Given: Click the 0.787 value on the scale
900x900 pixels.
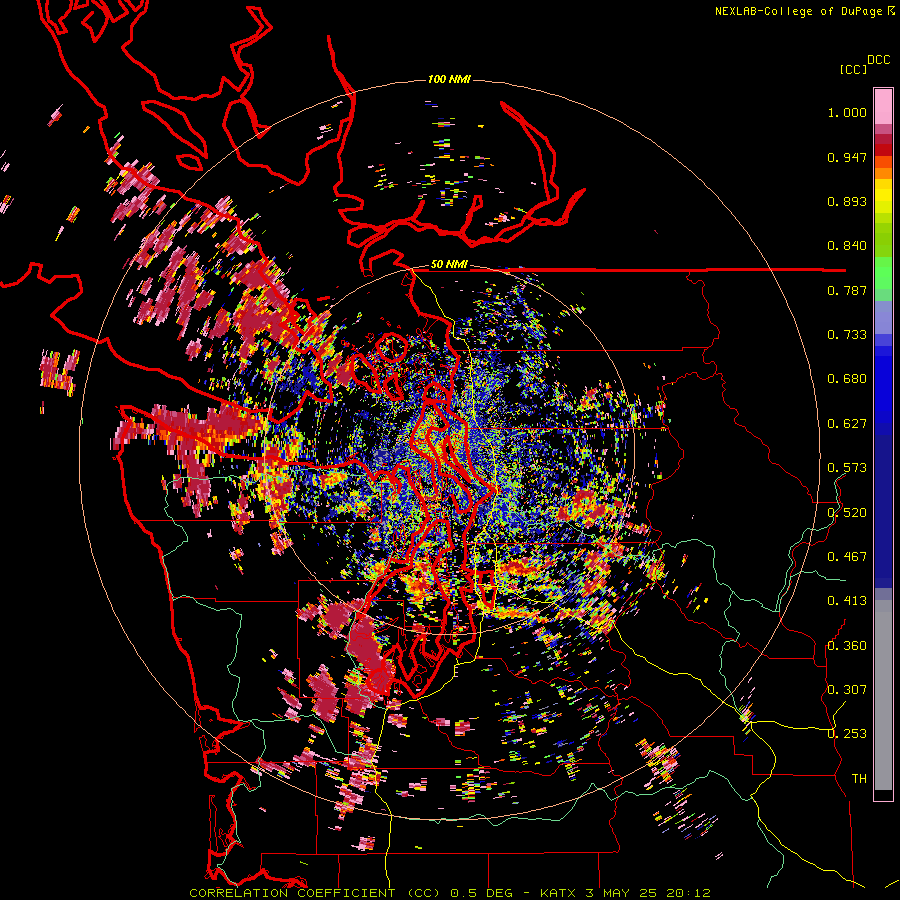Looking at the screenshot, I should coord(847,290).
